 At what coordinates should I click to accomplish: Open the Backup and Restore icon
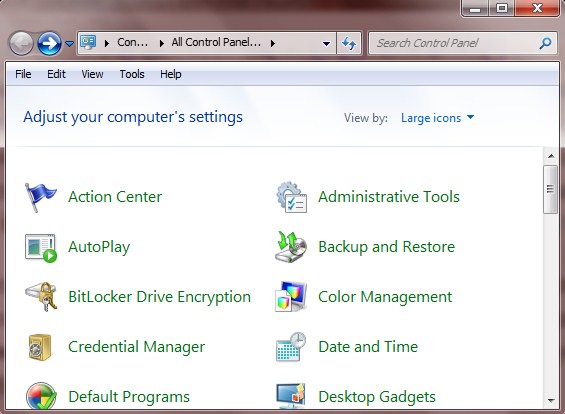click(291, 247)
